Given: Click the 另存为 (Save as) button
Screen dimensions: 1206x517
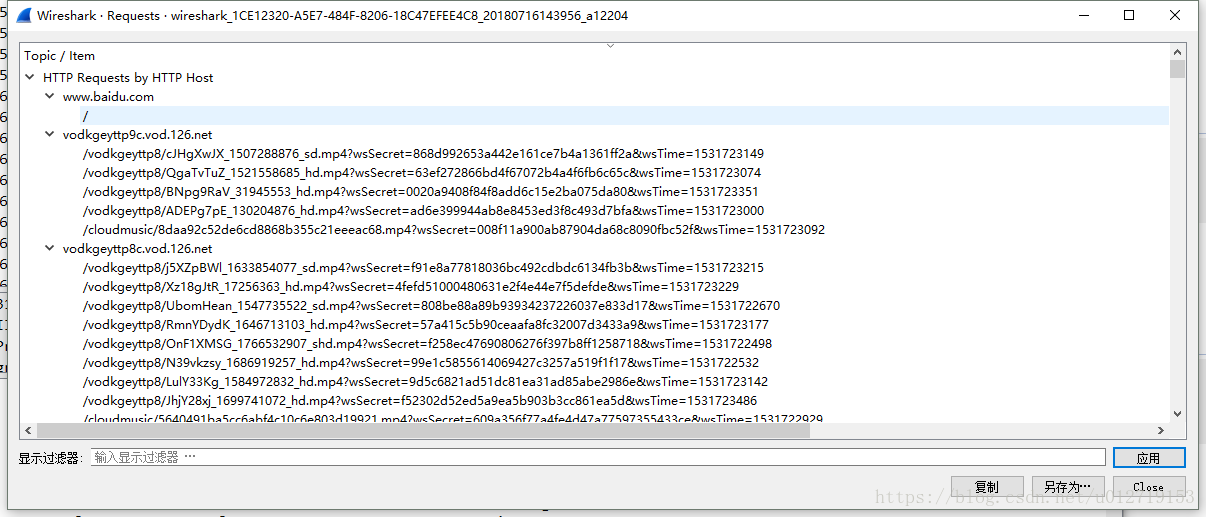Looking at the screenshot, I should click(x=1067, y=487).
